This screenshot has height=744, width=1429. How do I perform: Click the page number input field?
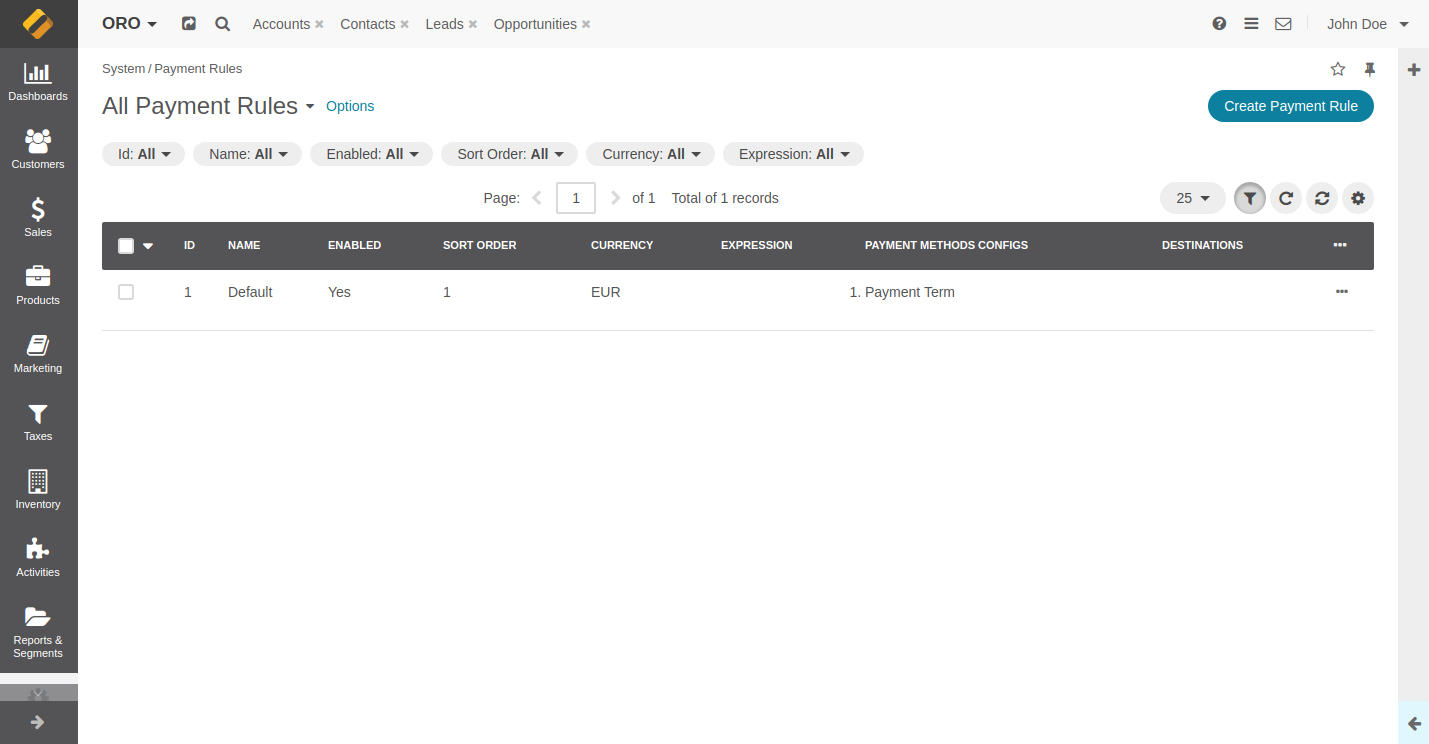576,198
